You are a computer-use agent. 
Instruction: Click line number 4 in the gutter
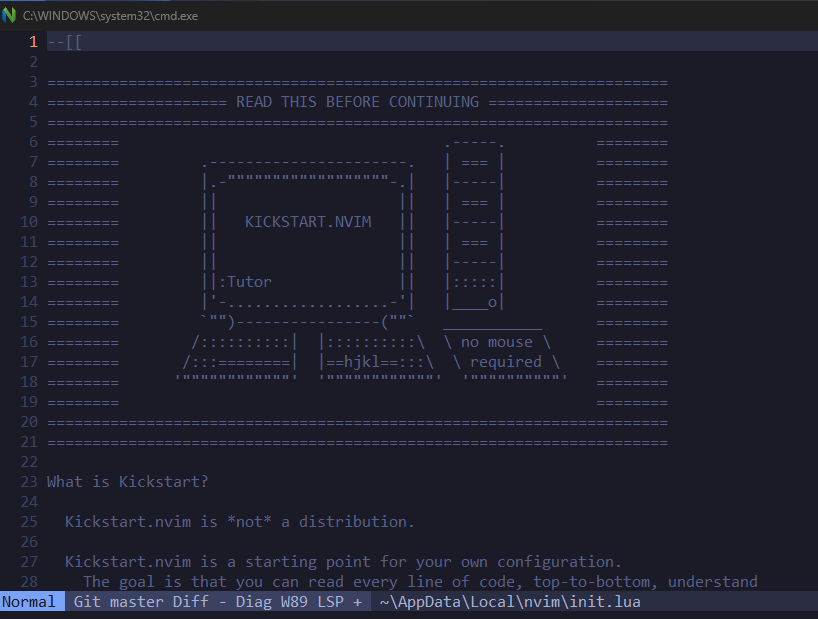33,102
